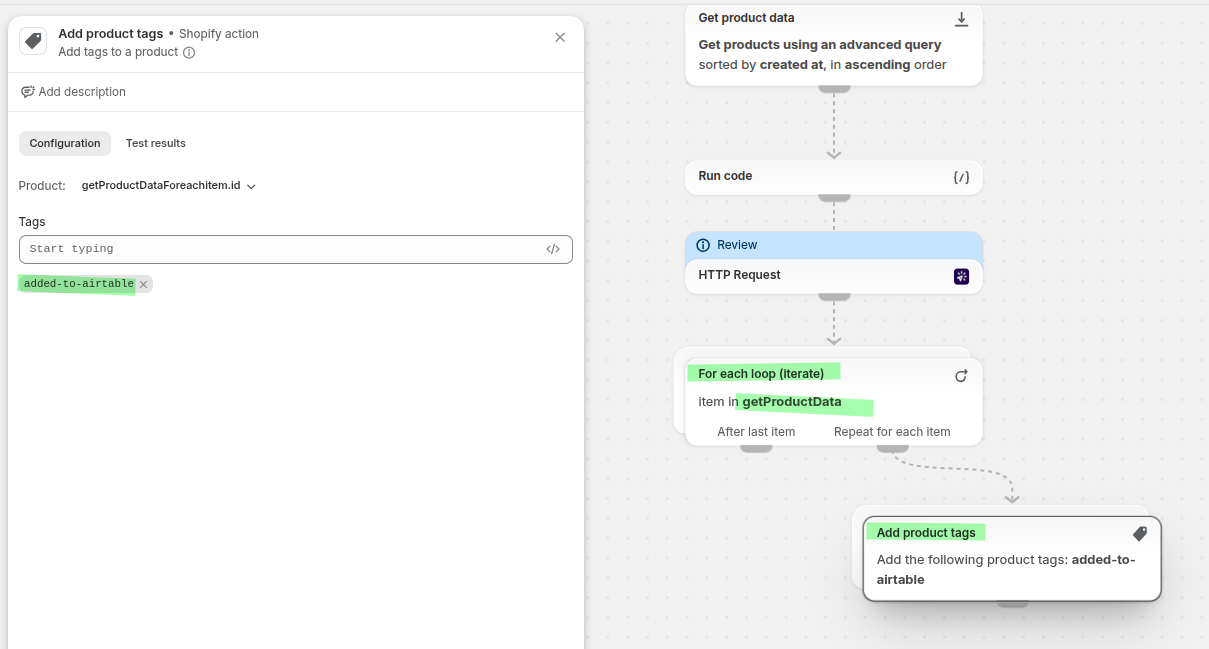Expand the Product variable dropdown
This screenshot has width=1209, height=649.
coord(251,186)
